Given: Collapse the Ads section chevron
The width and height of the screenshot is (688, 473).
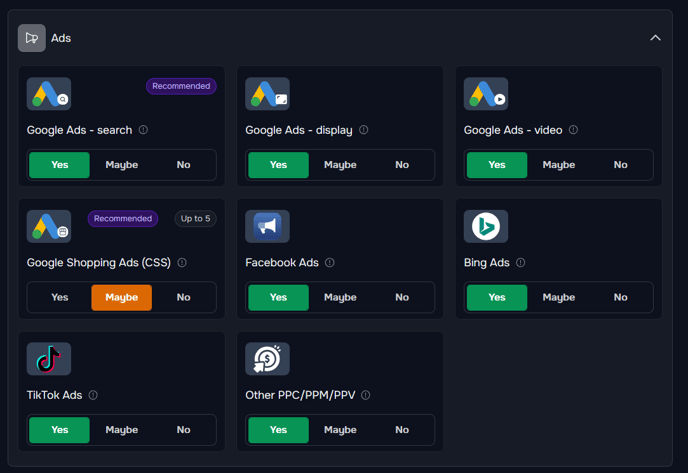Looking at the screenshot, I should (655, 38).
